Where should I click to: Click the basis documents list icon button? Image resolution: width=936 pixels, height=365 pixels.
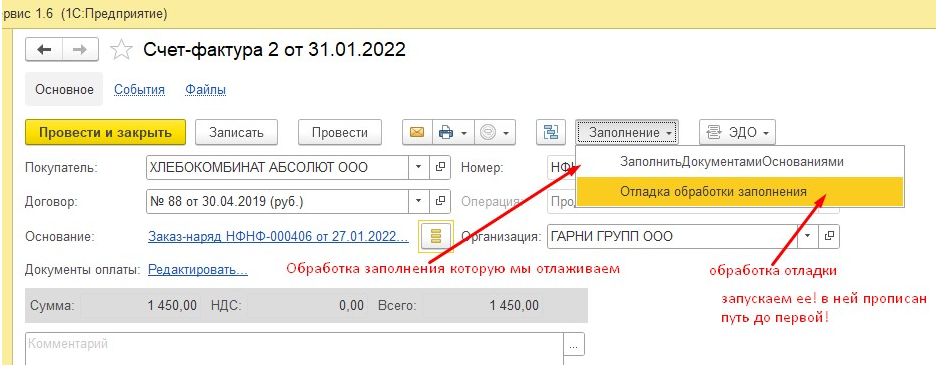pyautogui.click(x=436, y=237)
